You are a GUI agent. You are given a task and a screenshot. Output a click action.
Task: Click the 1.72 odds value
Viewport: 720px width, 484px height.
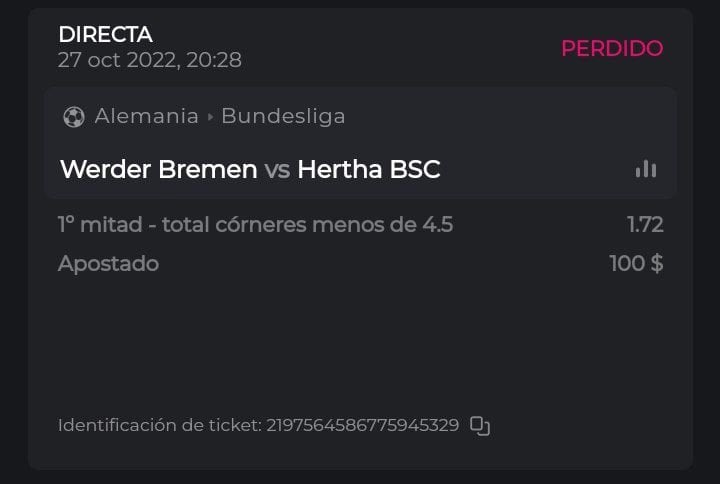tap(645, 225)
